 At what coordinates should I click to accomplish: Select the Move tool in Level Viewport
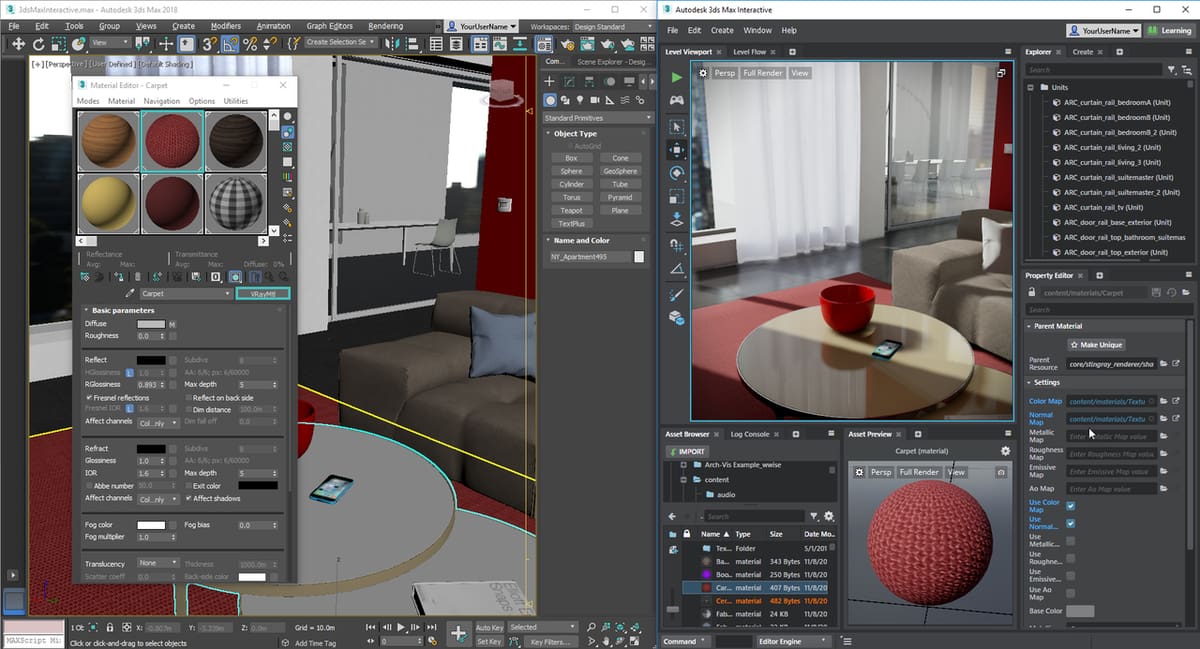[677, 150]
